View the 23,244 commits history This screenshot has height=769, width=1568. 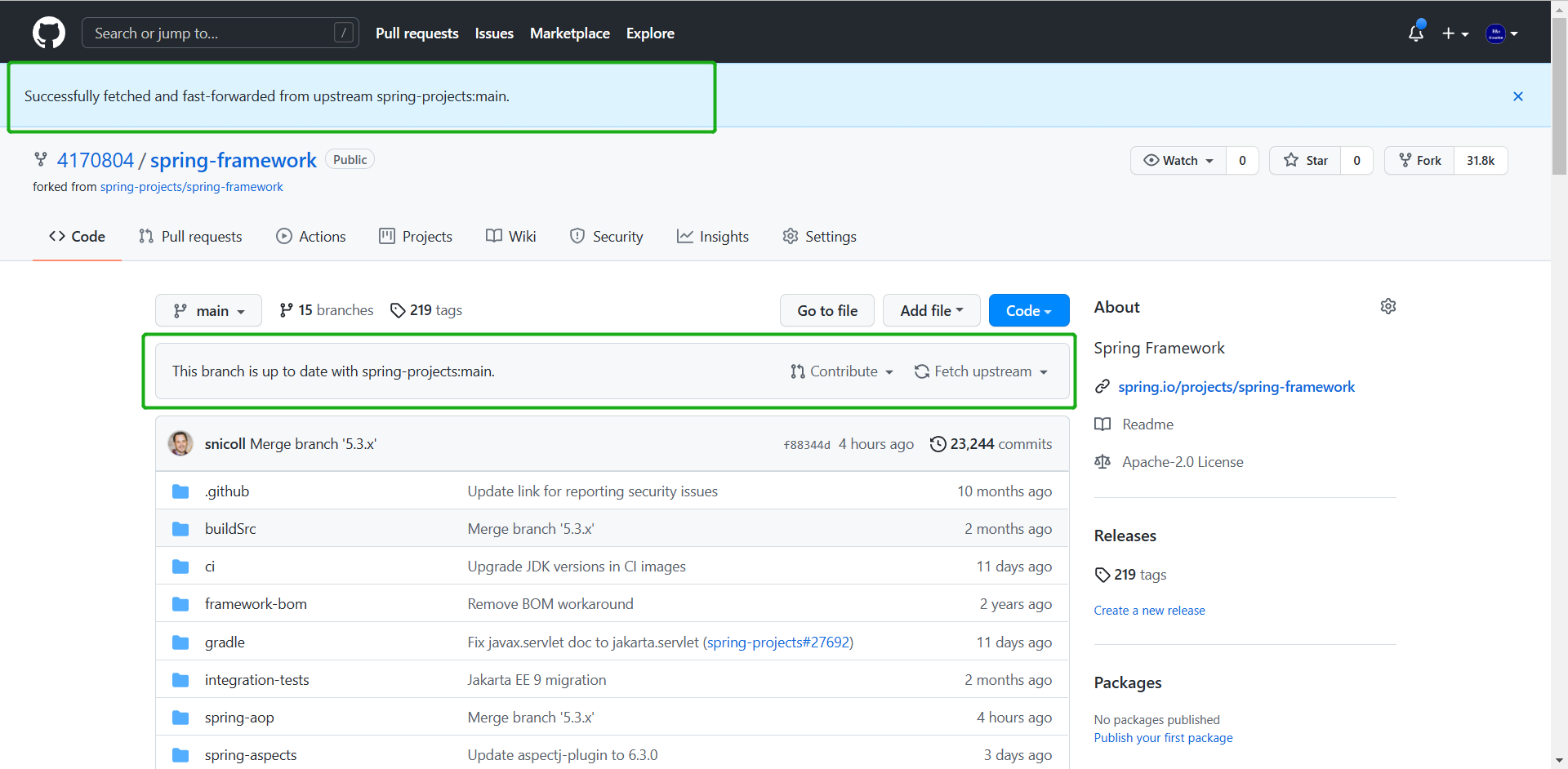[x=991, y=443]
